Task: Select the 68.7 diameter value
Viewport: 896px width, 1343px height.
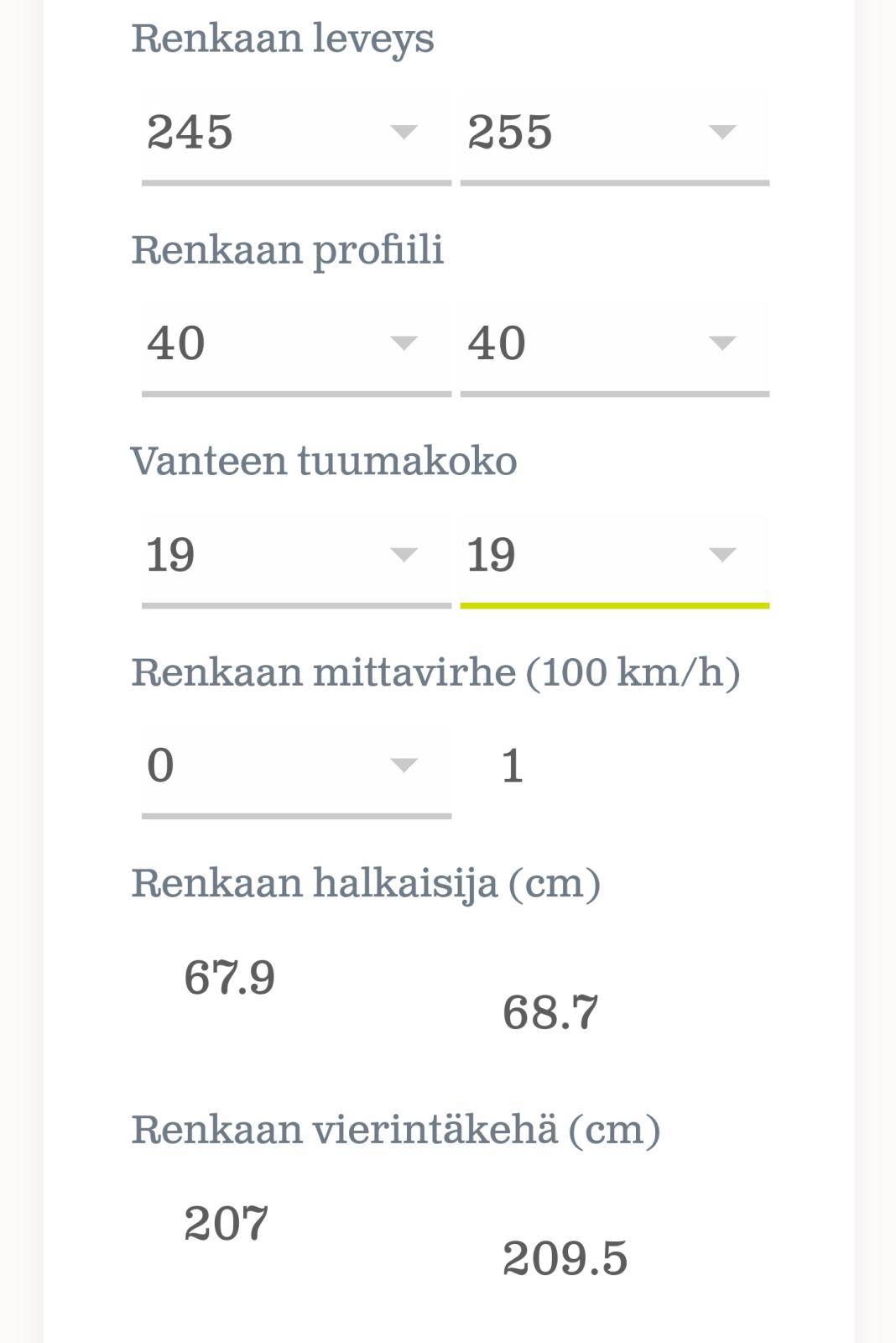Action: 550,1012
